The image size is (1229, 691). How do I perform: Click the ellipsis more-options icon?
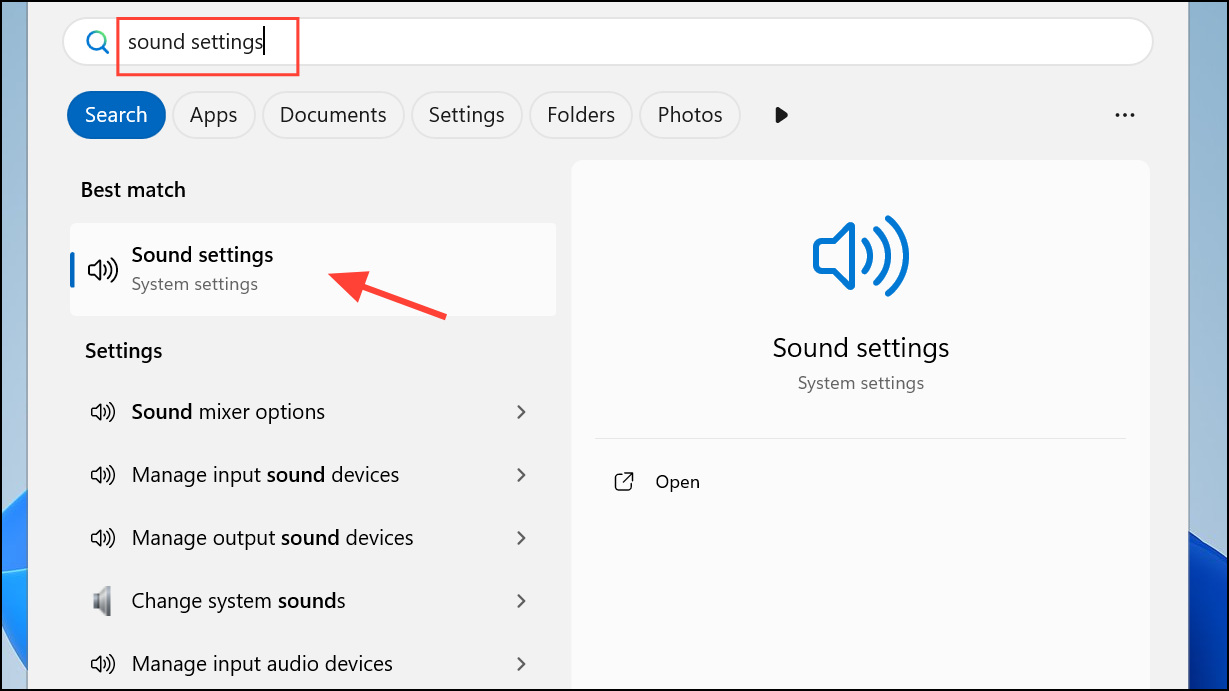[1124, 115]
